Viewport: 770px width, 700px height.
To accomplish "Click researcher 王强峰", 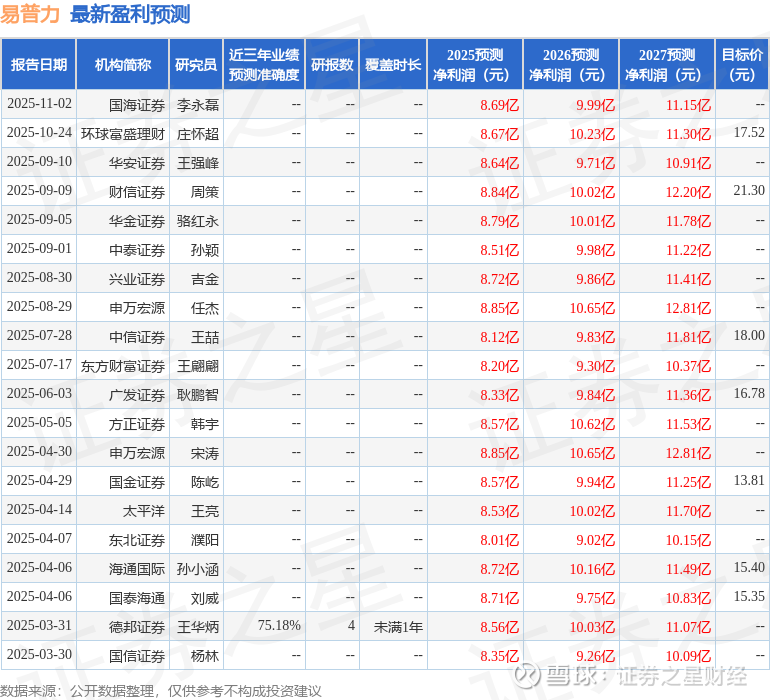I will pyautogui.click(x=198, y=163).
